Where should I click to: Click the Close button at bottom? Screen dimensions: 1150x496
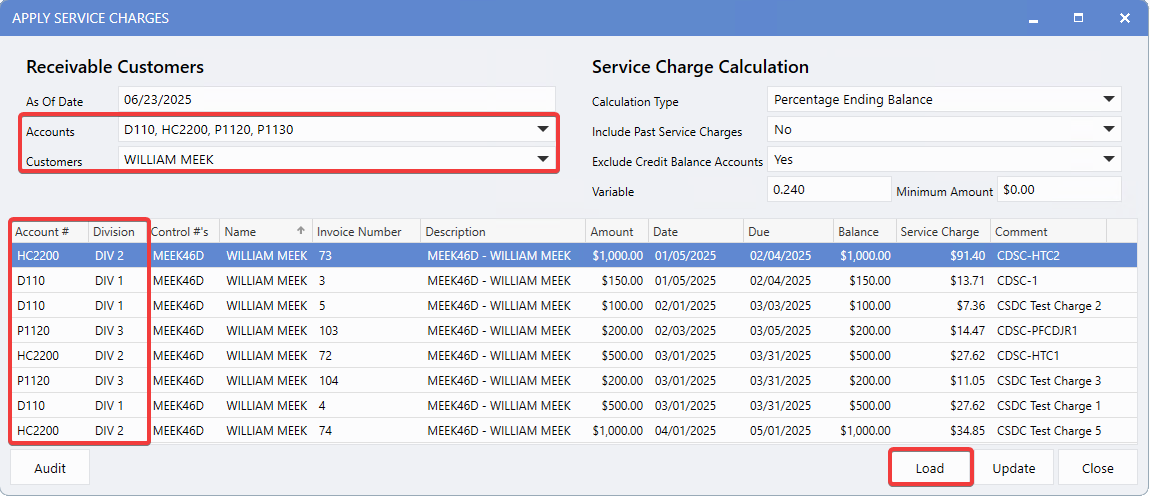coord(1097,468)
